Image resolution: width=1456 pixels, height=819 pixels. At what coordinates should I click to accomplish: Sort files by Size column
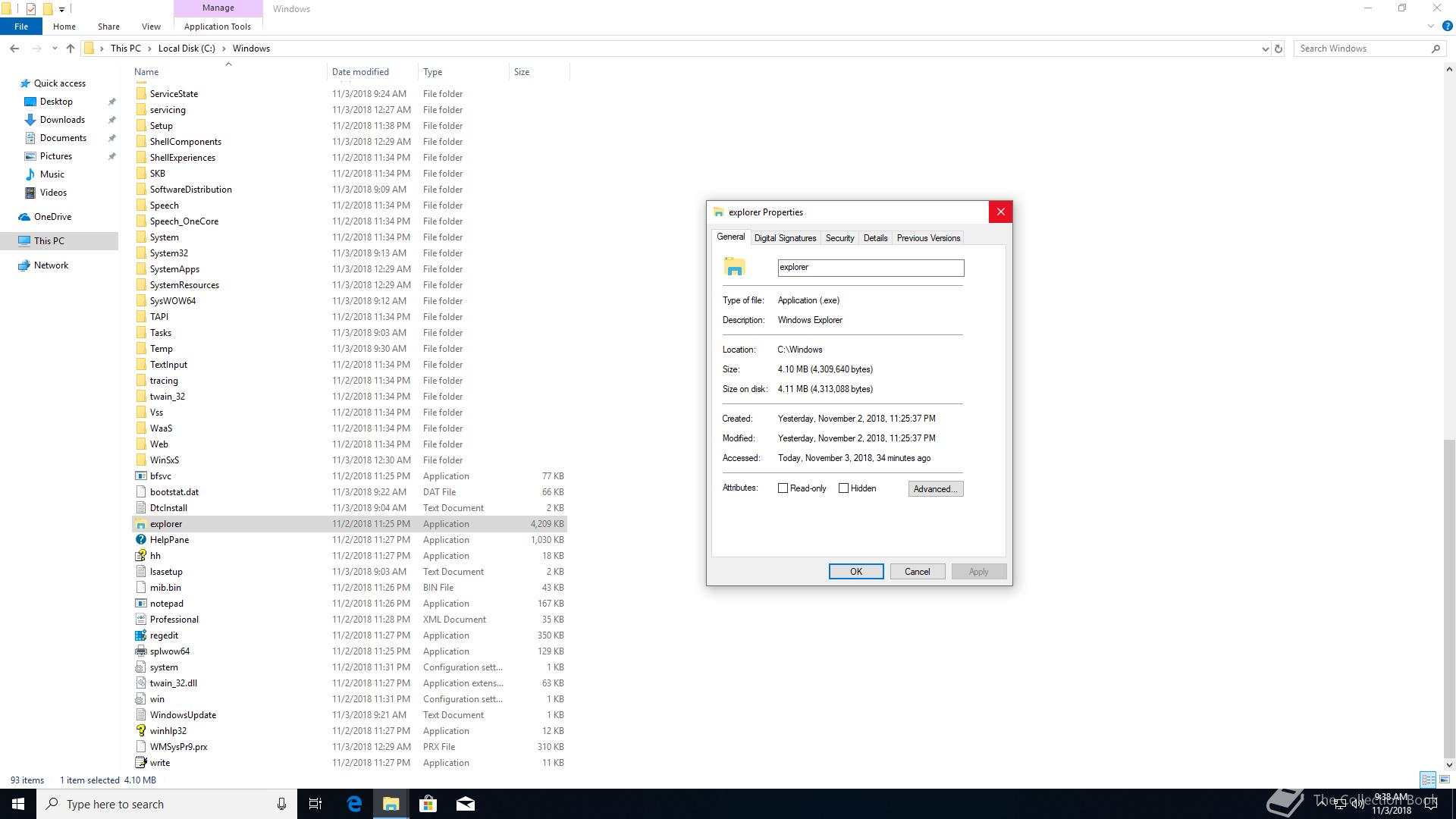tap(538, 72)
